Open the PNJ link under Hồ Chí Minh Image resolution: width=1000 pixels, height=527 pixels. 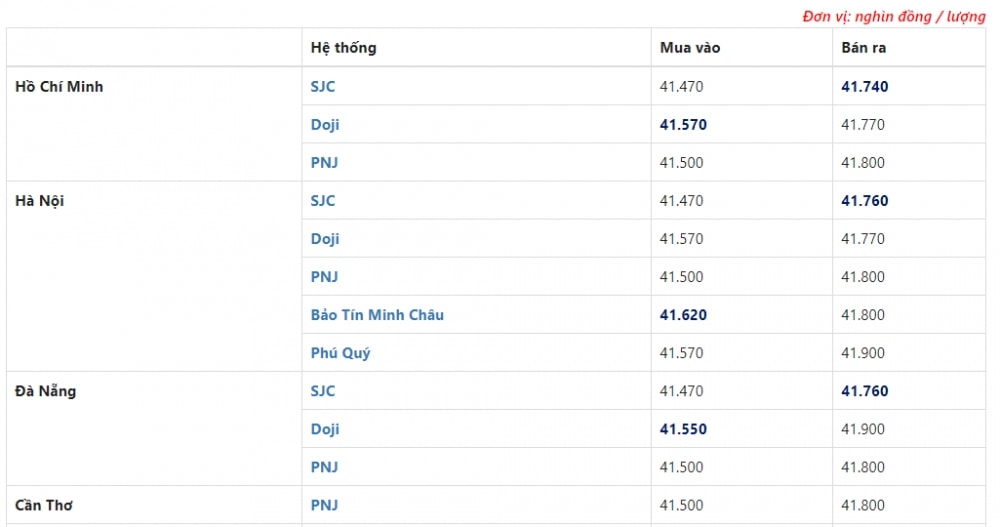(x=324, y=163)
